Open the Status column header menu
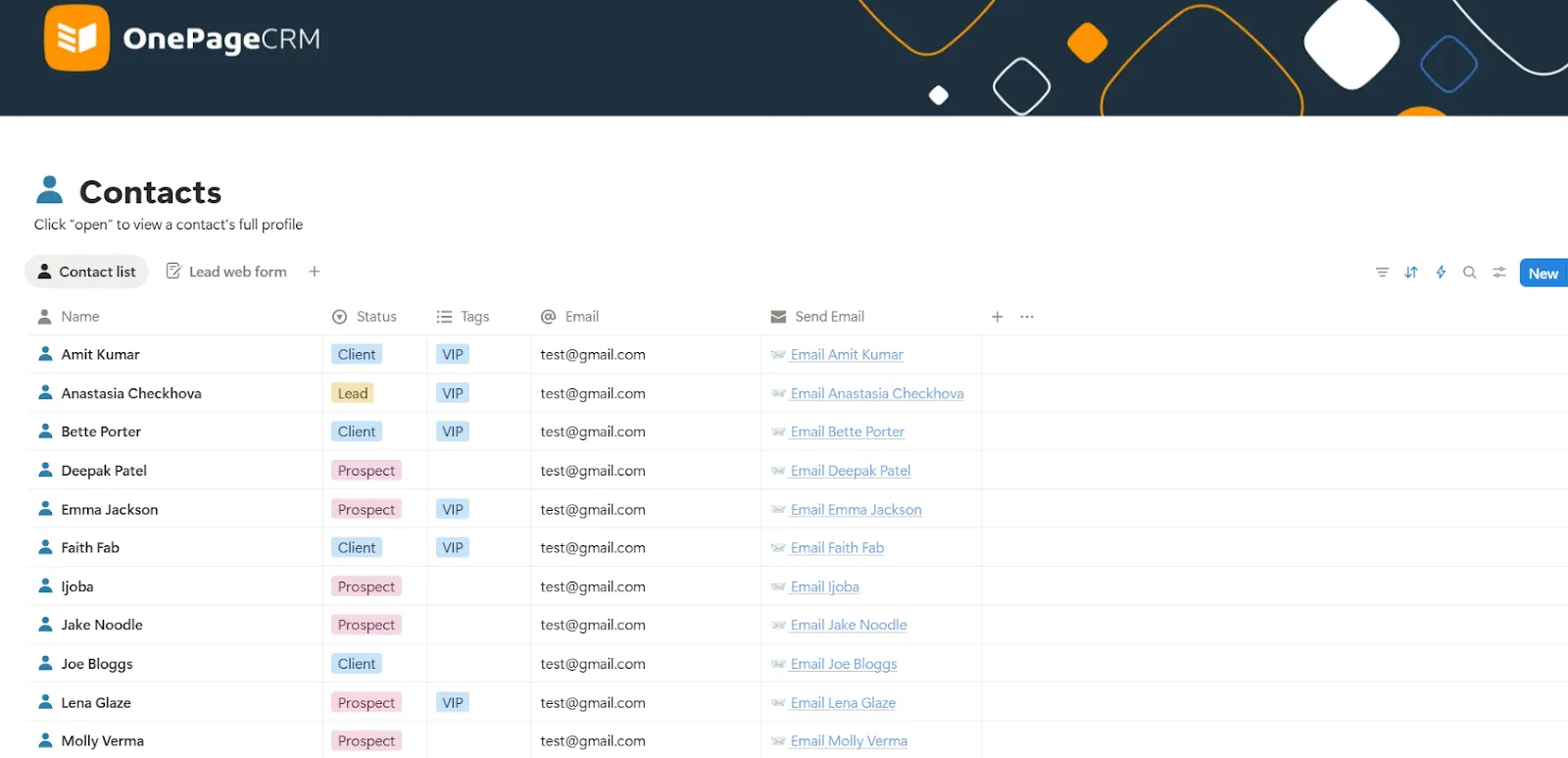The width and height of the screenshot is (1568, 758). pyautogui.click(x=365, y=317)
